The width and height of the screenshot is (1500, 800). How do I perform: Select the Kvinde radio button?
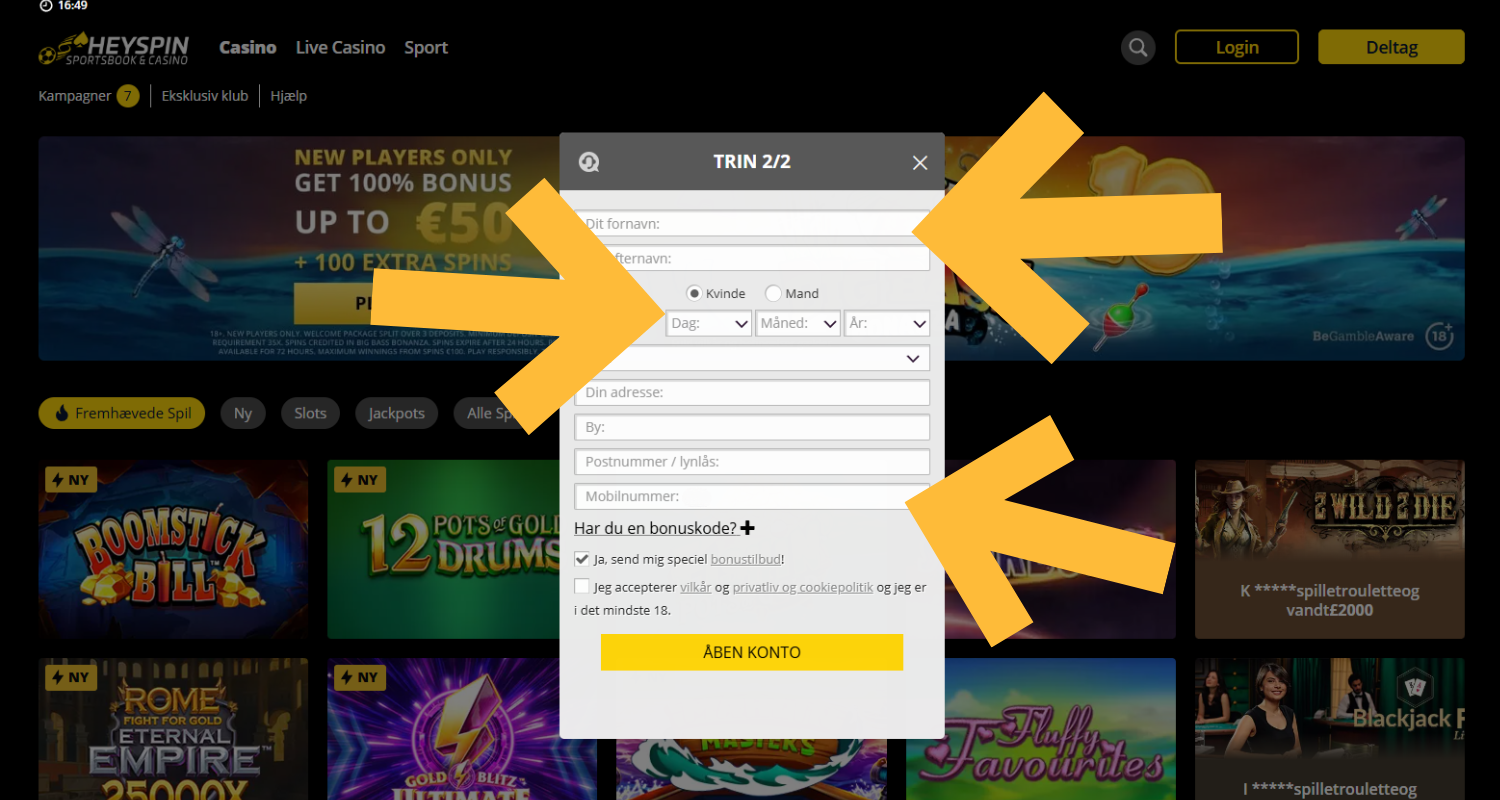(x=694, y=294)
